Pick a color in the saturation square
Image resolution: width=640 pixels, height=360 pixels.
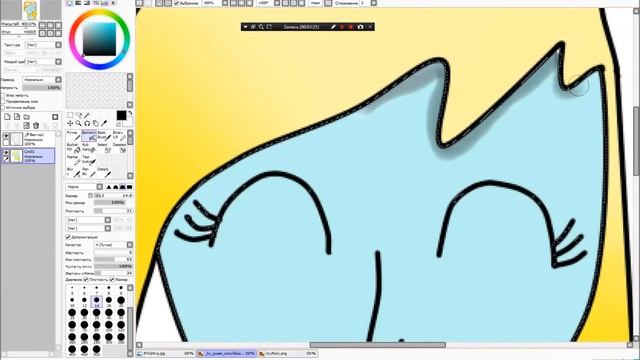pyautogui.click(x=99, y=39)
